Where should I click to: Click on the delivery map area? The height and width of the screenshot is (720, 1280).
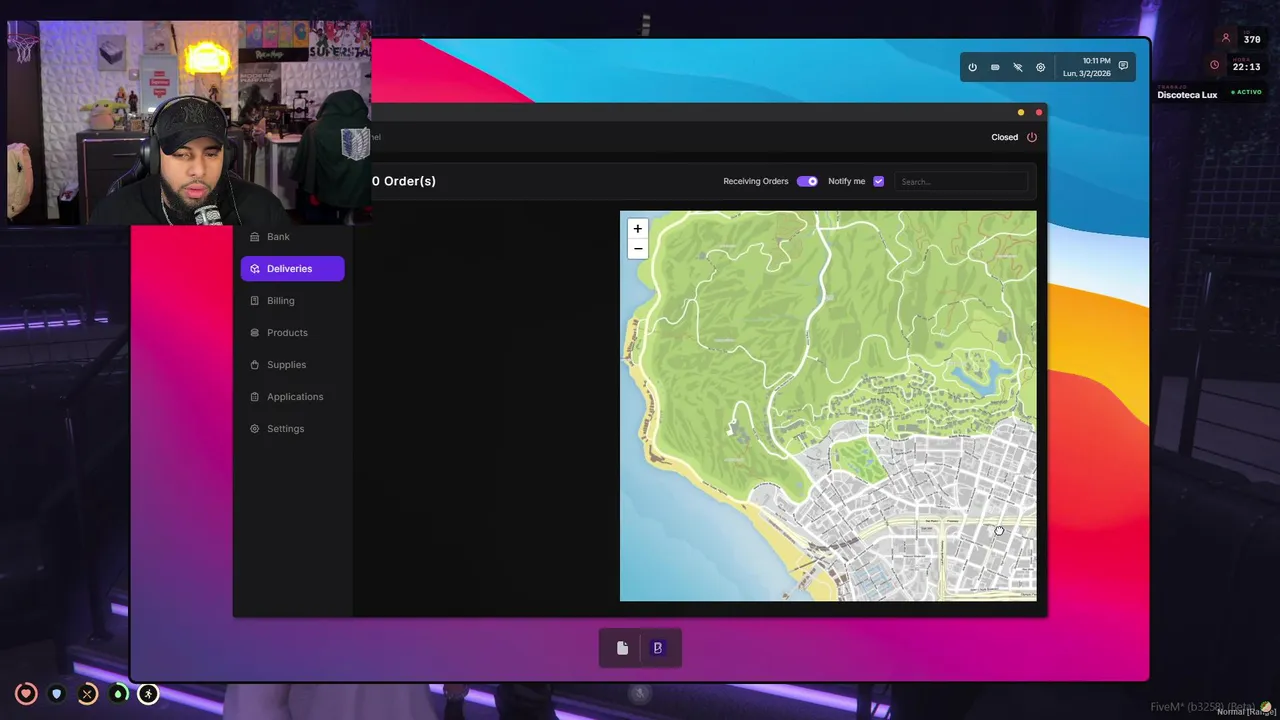828,406
